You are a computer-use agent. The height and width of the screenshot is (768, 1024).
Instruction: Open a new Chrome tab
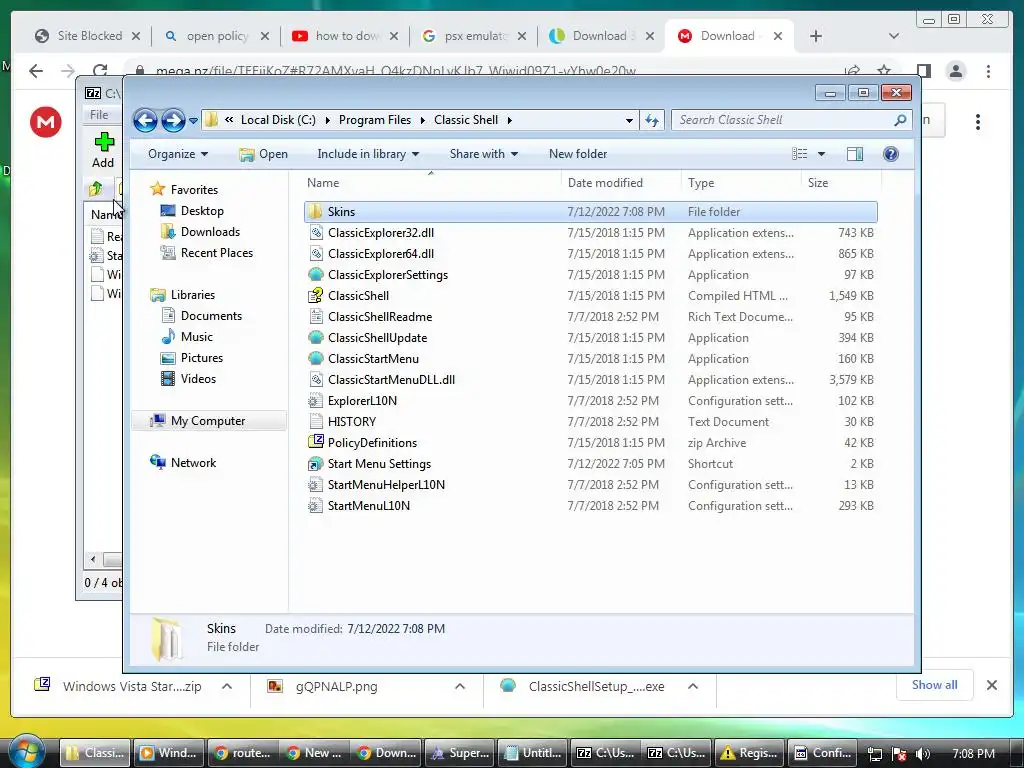click(816, 36)
